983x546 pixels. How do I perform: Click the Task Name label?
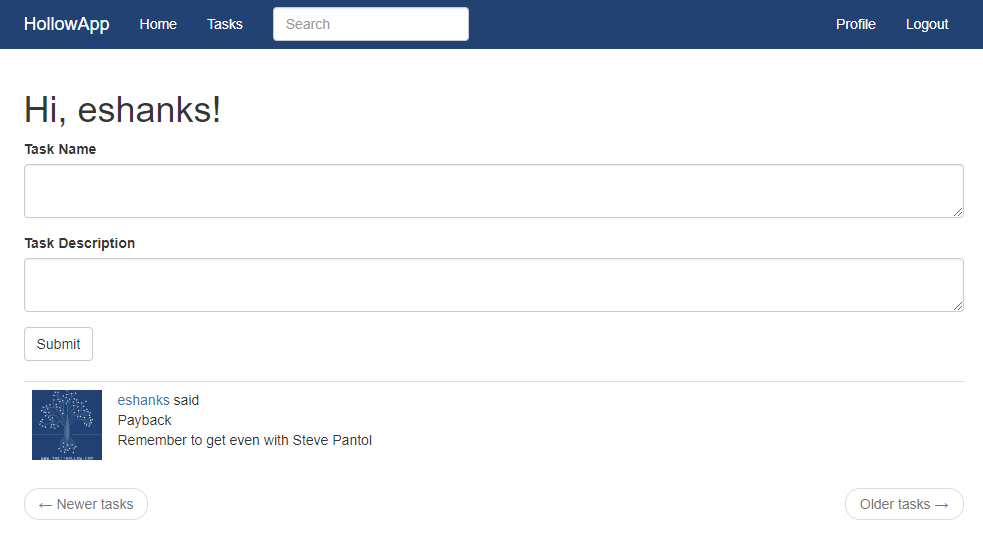pyautogui.click(x=60, y=149)
